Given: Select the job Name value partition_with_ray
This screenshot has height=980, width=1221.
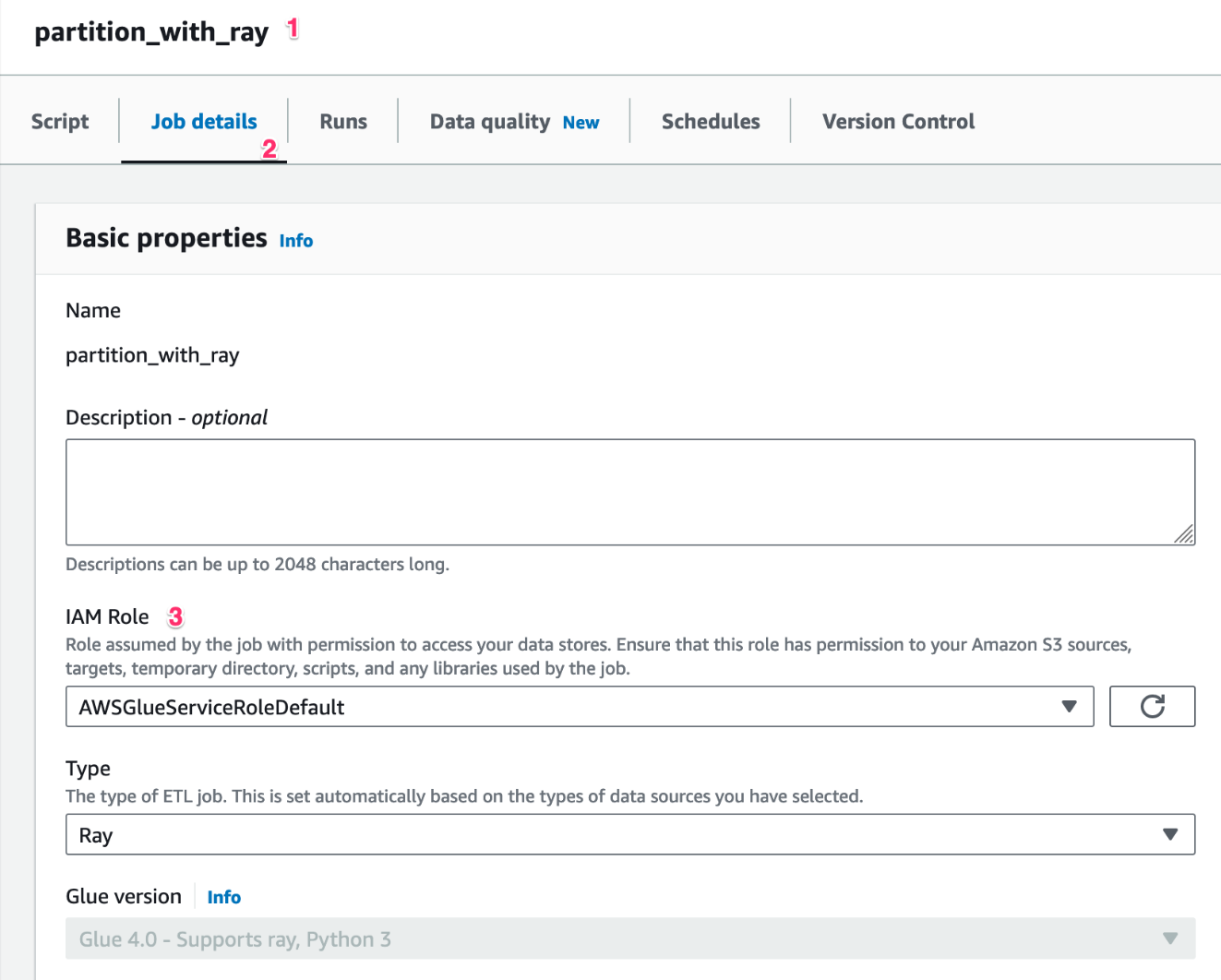Looking at the screenshot, I should tap(151, 354).
